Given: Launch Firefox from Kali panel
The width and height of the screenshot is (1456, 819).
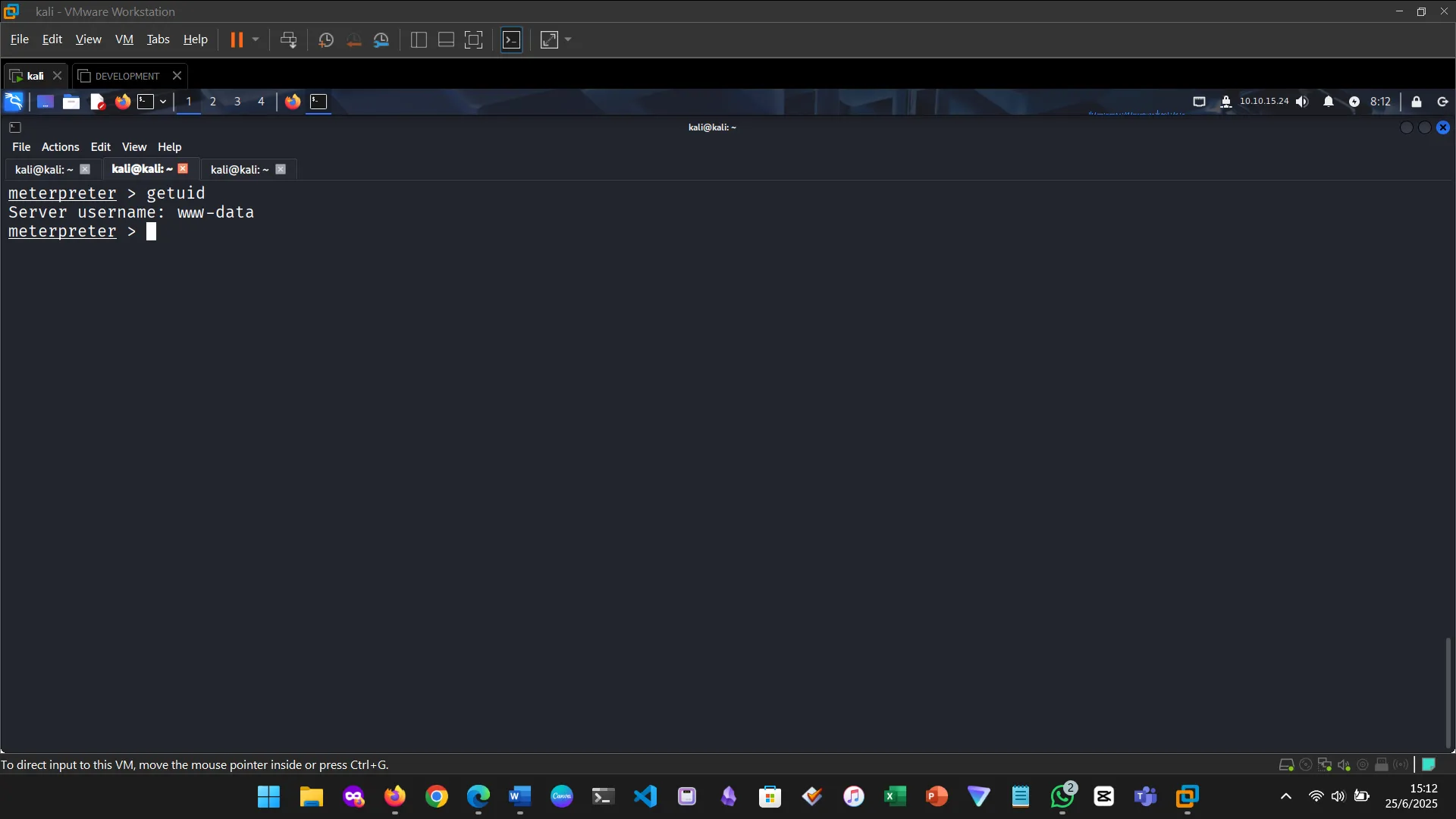Looking at the screenshot, I should coord(122,102).
